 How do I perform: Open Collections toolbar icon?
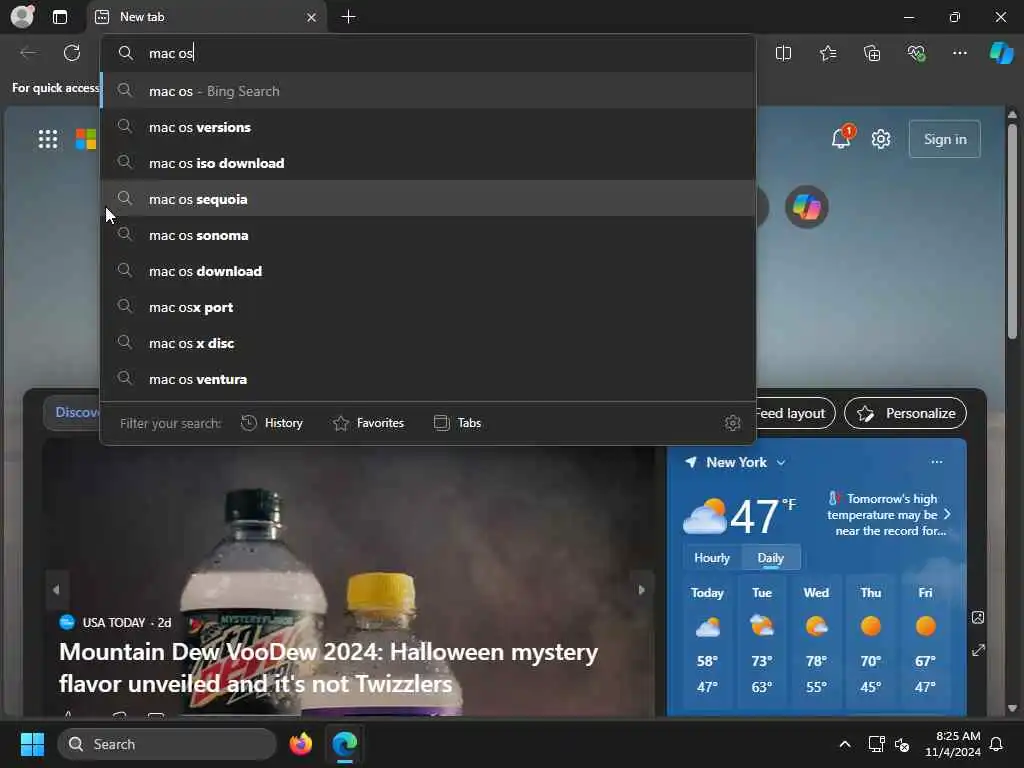(872, 53)
